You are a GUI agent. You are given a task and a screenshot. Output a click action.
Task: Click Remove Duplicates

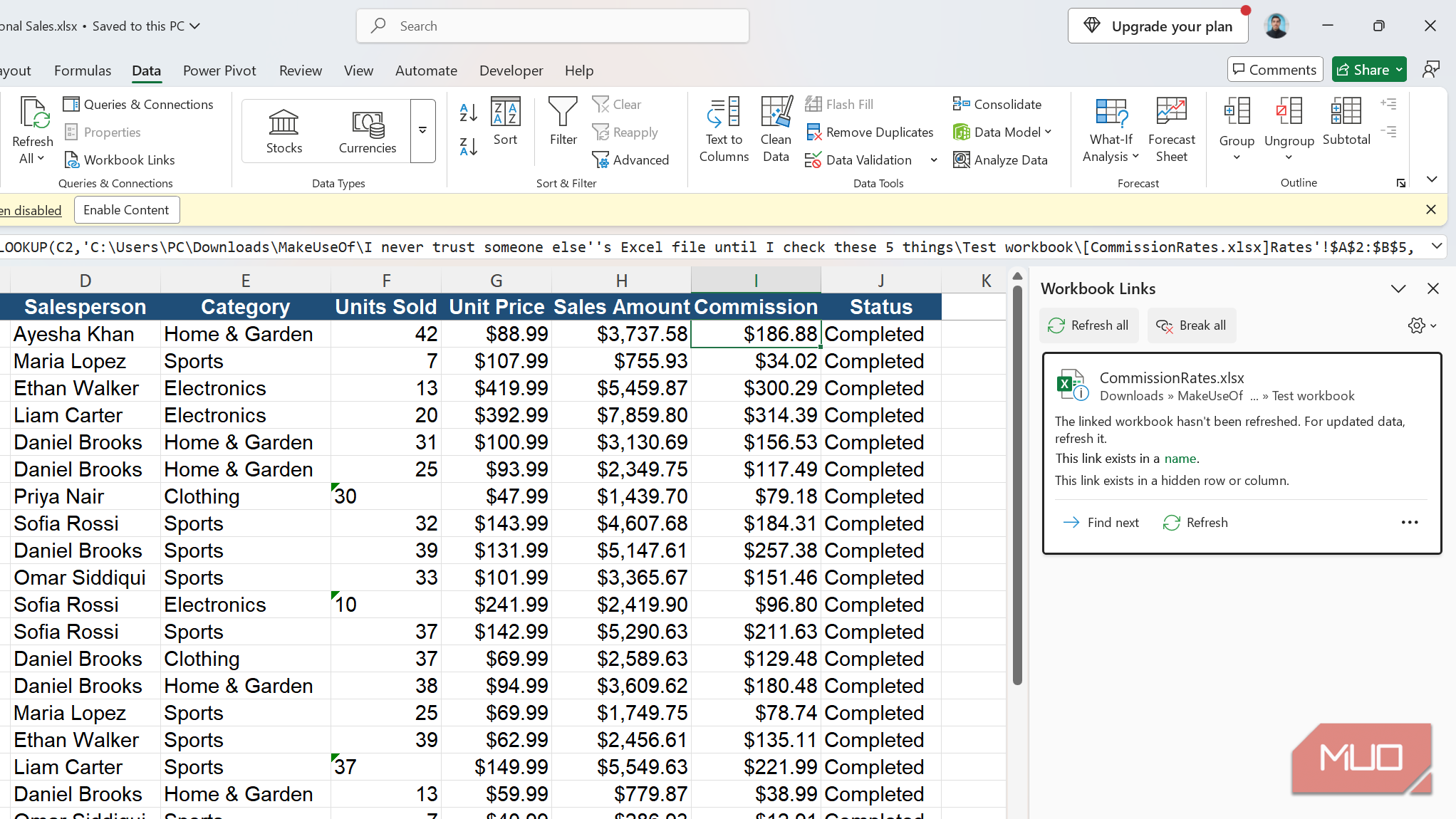coord(869,132)
